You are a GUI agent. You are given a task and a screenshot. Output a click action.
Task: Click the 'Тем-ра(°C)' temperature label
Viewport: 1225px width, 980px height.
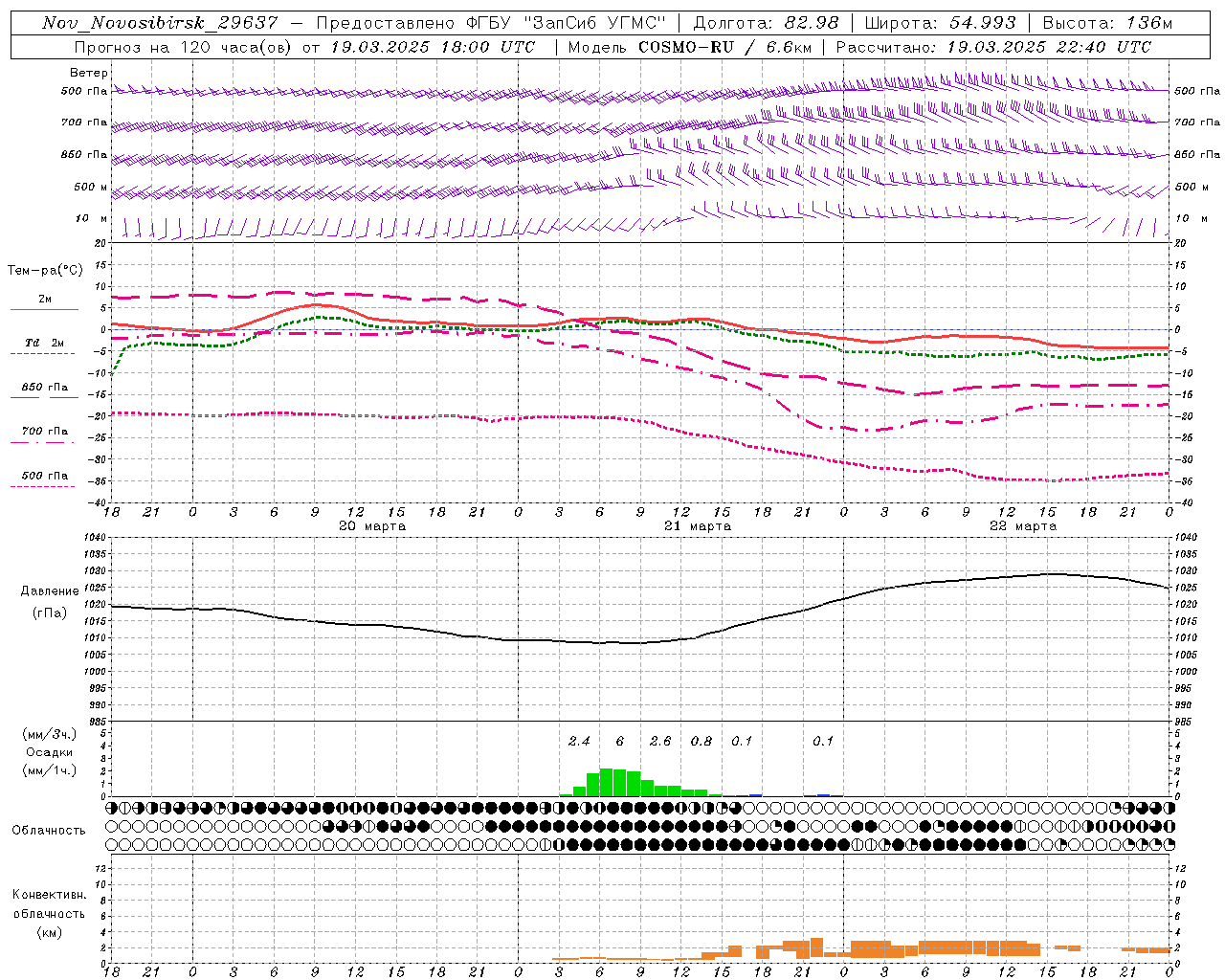point(45,271)
